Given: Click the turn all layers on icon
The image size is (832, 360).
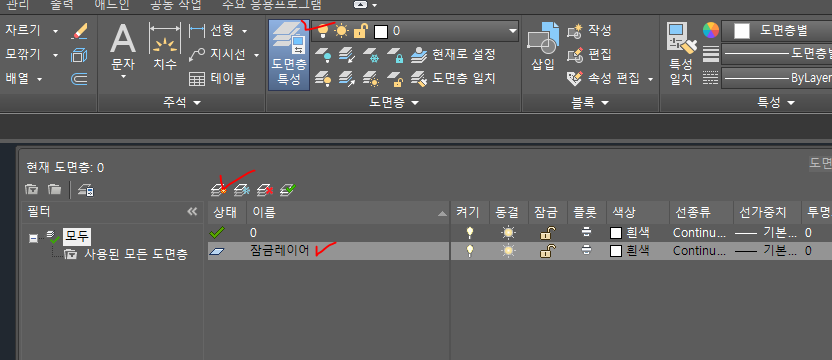Looking at the screenshot, I should point(323,79).
